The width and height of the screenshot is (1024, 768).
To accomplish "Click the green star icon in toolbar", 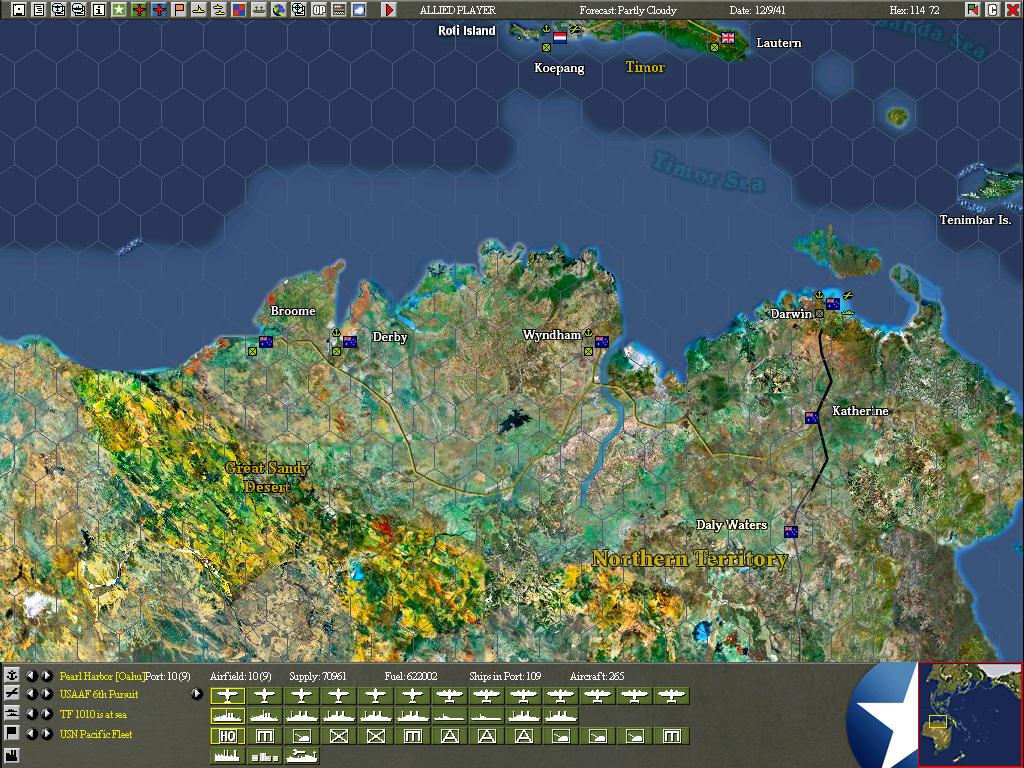I will click(119, 10).
